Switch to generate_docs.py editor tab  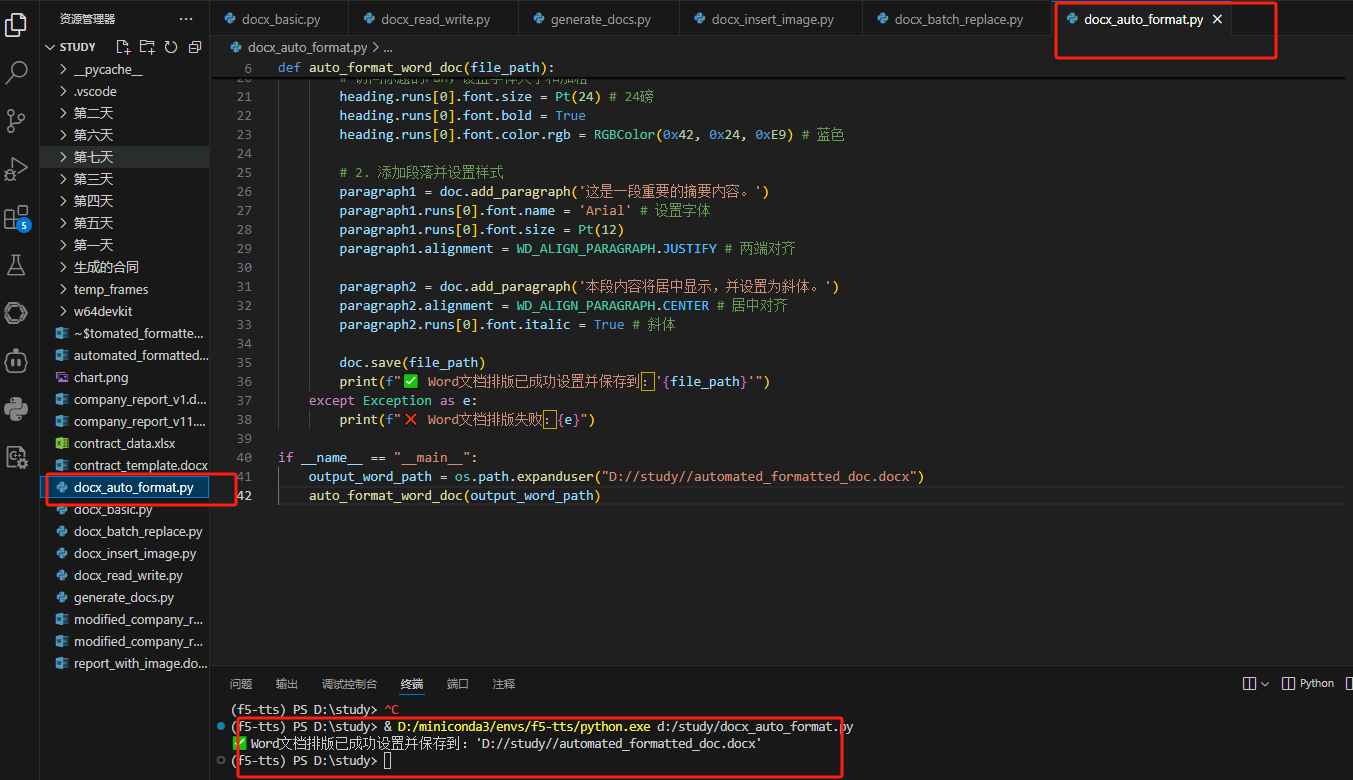coord(599,19)
